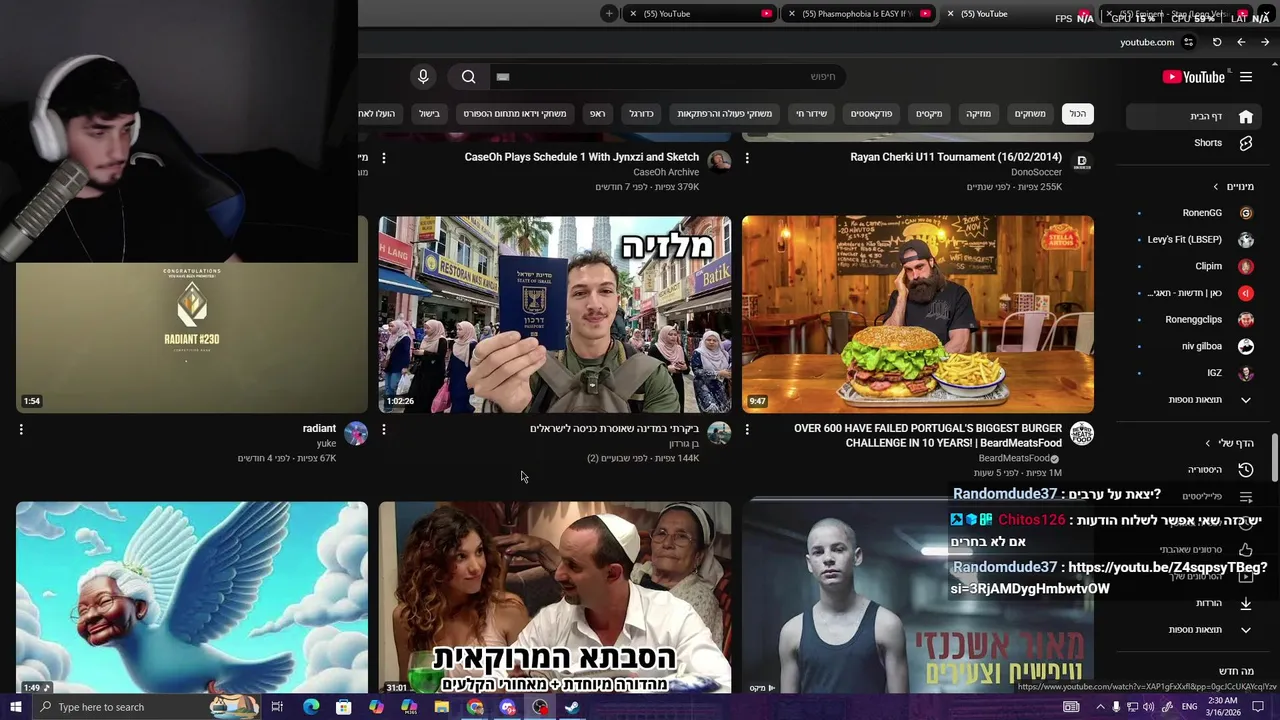Select the 'משחקים' filter chip

tap(1030, 114)
